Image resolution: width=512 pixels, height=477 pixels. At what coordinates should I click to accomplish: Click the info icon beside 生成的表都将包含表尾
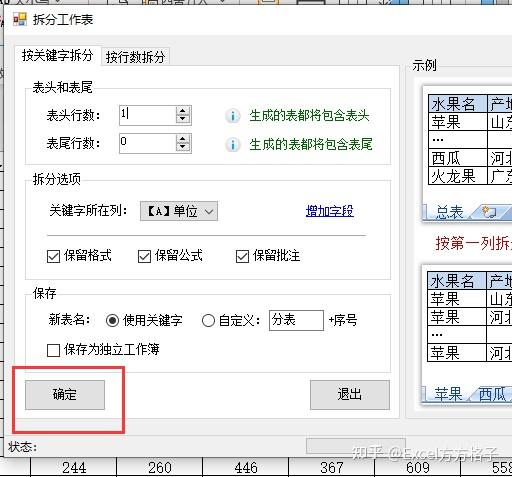coord(233,145)
